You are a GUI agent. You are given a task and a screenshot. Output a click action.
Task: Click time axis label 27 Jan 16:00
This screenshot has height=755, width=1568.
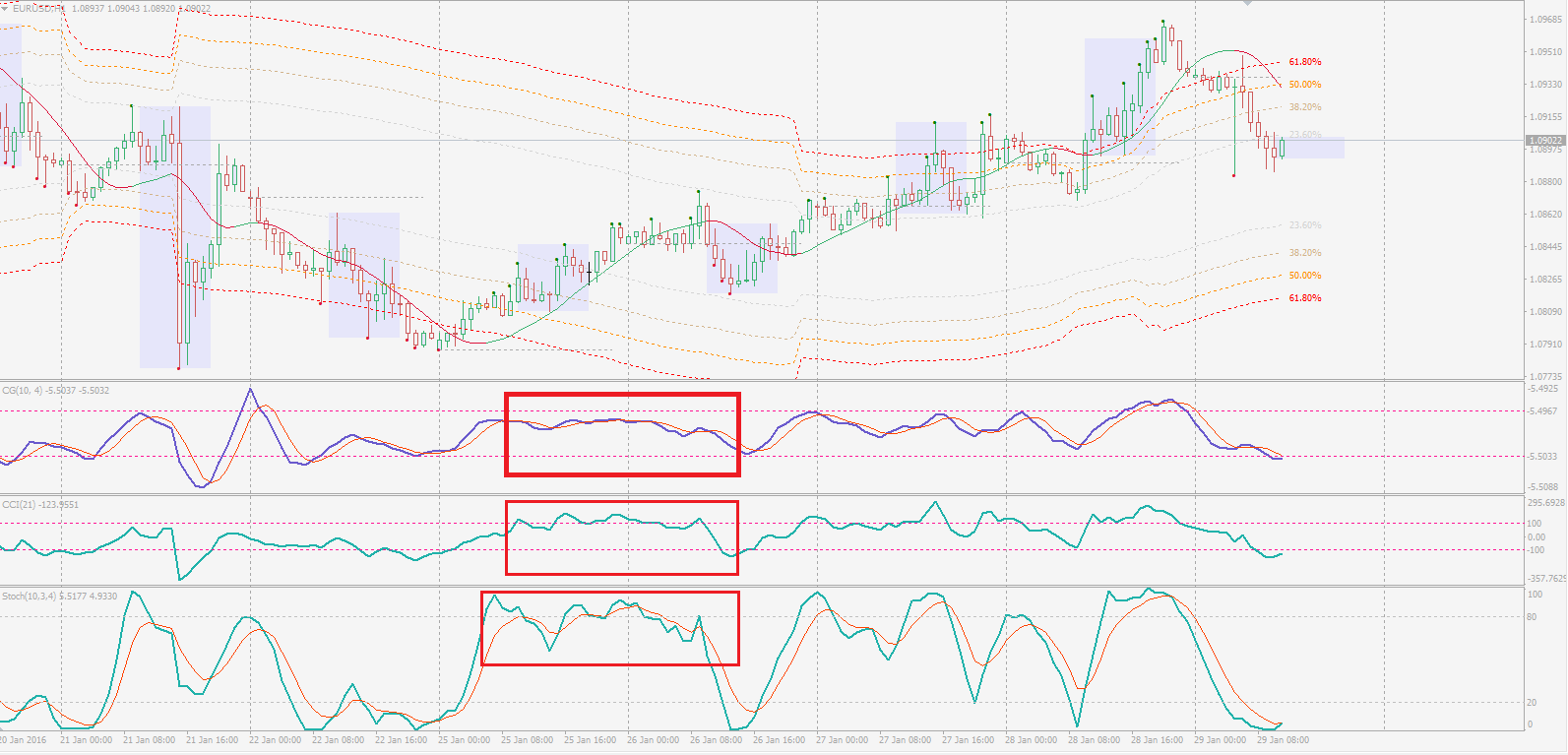pos(968,740)
